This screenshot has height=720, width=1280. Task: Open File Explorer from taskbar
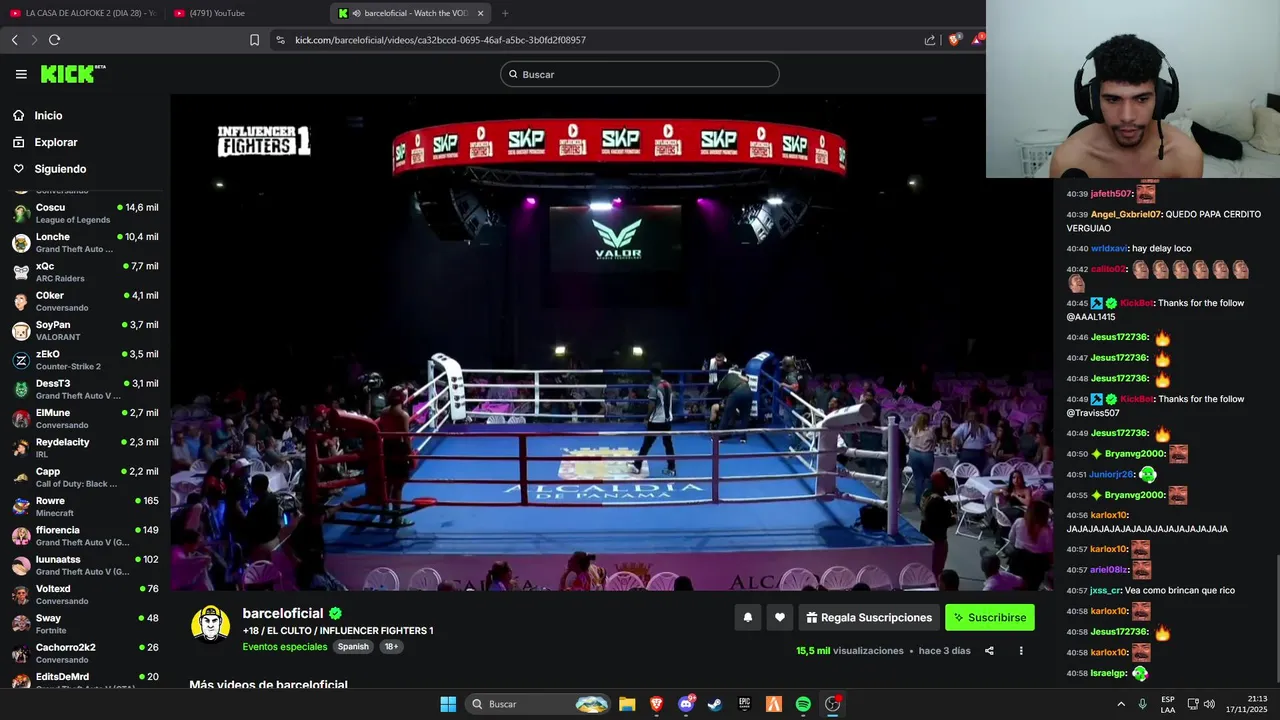coord(627,704)
